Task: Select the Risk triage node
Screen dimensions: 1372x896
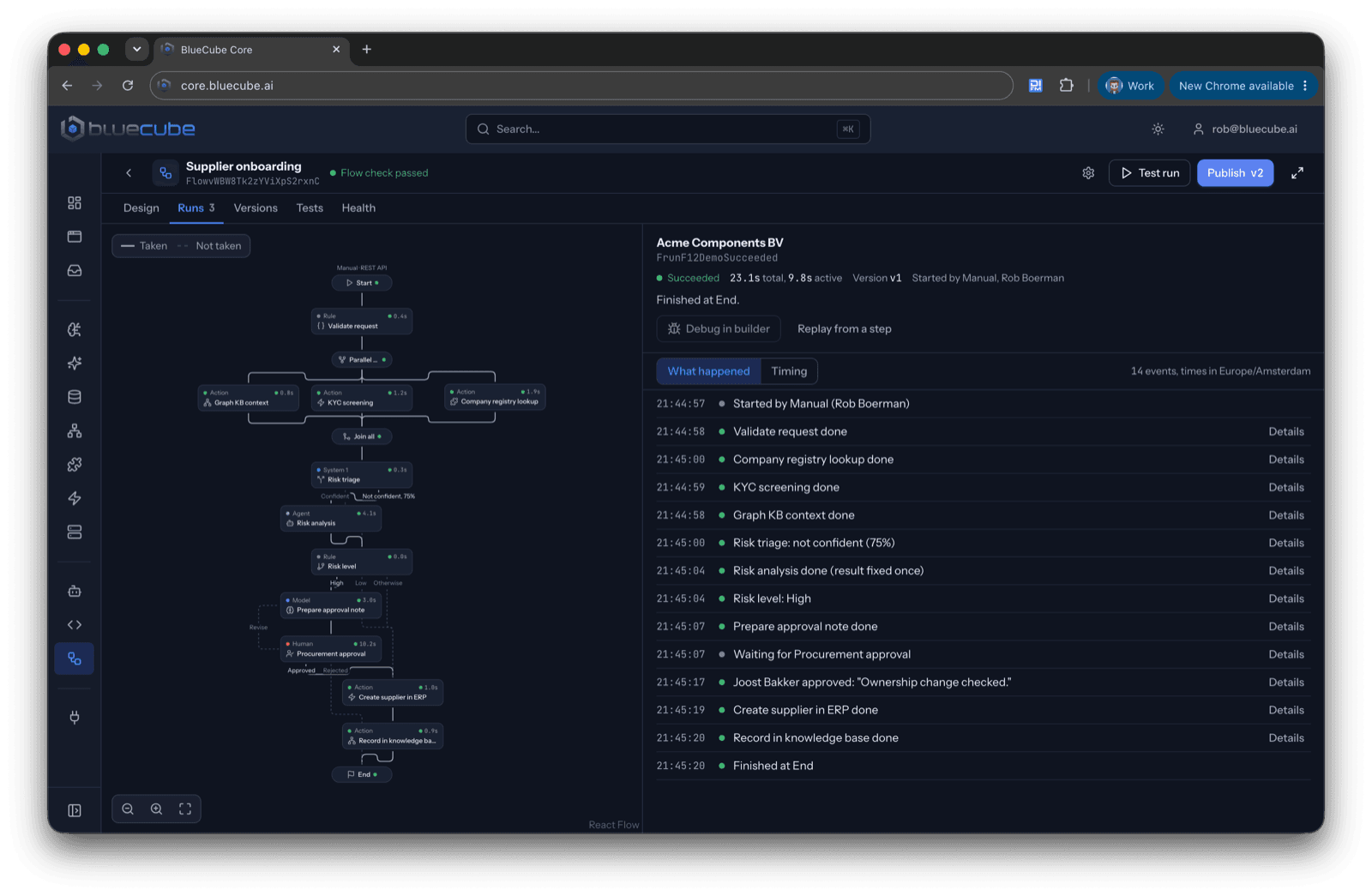Action: (362, 475)
